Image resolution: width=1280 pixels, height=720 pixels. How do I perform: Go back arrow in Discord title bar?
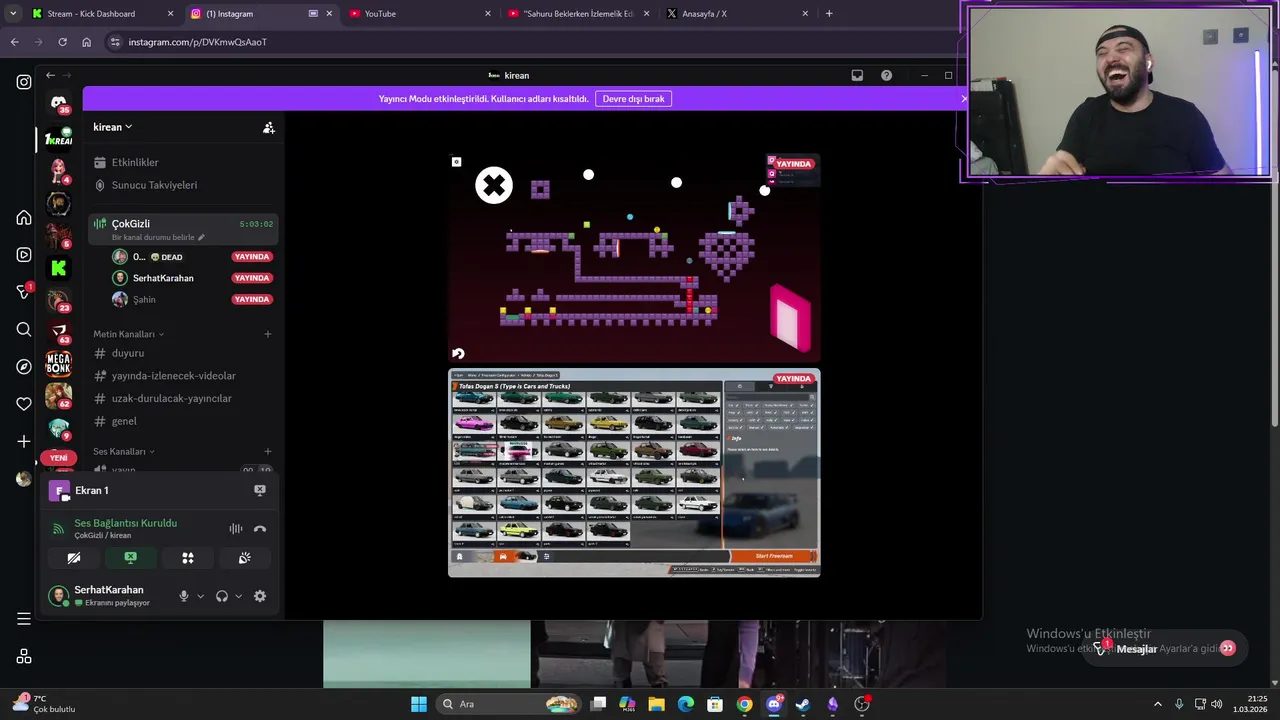tap(50, 75)
